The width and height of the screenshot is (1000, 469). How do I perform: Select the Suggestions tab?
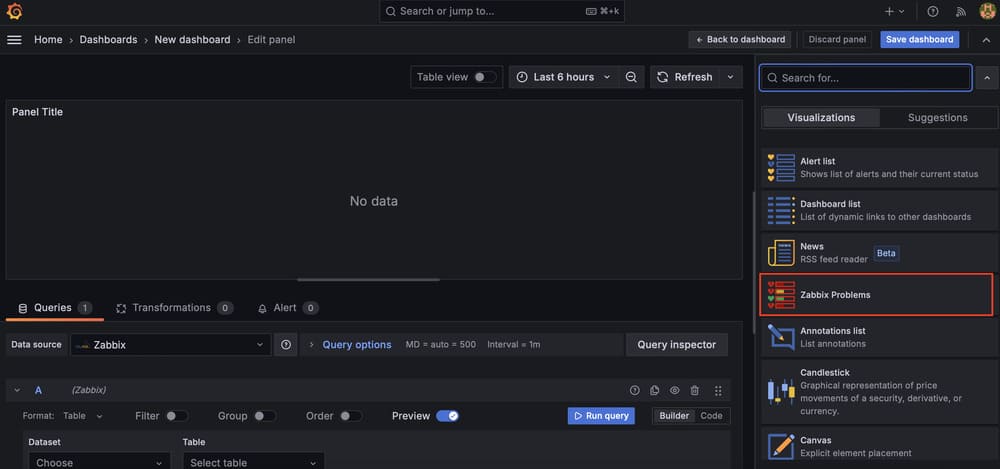938,117
